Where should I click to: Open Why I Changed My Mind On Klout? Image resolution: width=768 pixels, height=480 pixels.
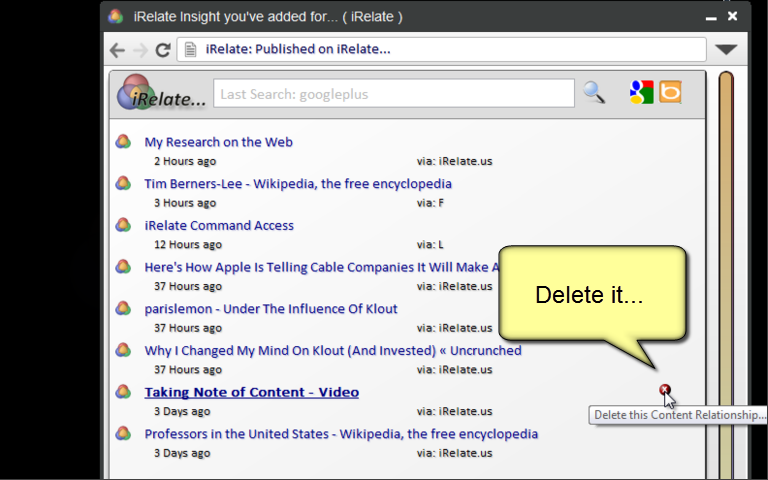pyautogui.click(x=333, y=350)
